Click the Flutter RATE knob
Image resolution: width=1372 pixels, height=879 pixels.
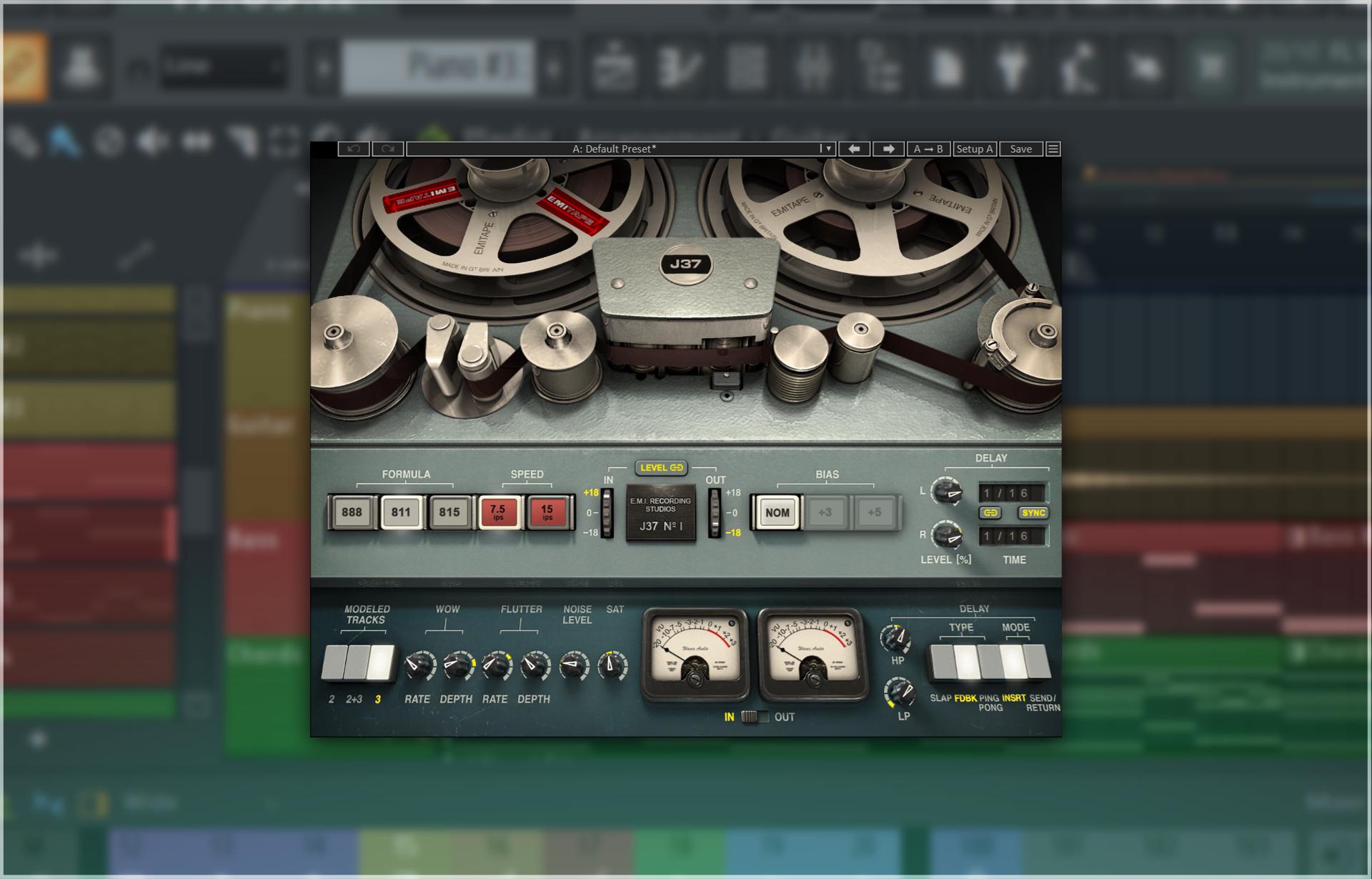[497, 666]
